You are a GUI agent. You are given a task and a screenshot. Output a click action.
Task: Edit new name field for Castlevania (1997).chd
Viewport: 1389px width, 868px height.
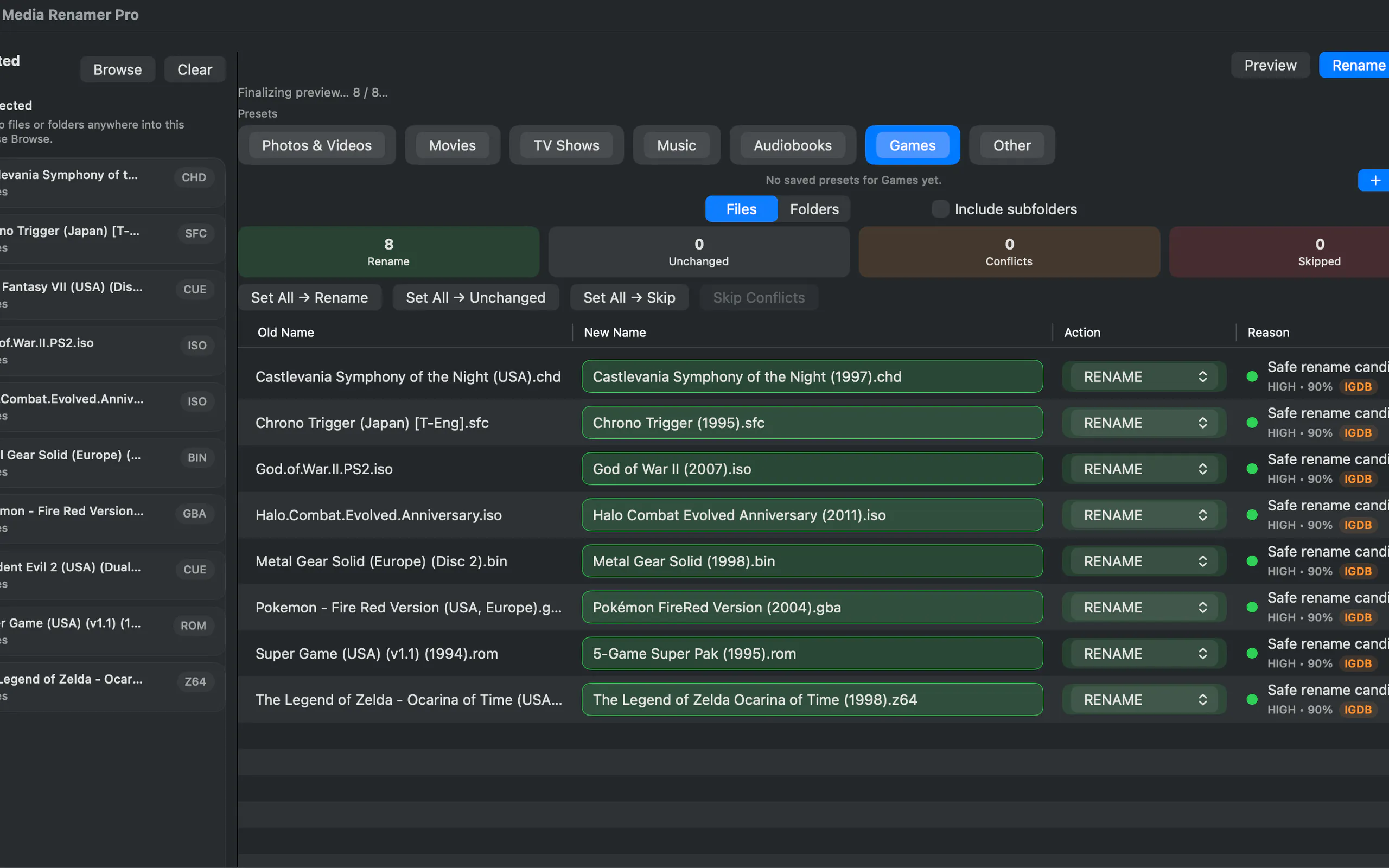pos(812,376)
